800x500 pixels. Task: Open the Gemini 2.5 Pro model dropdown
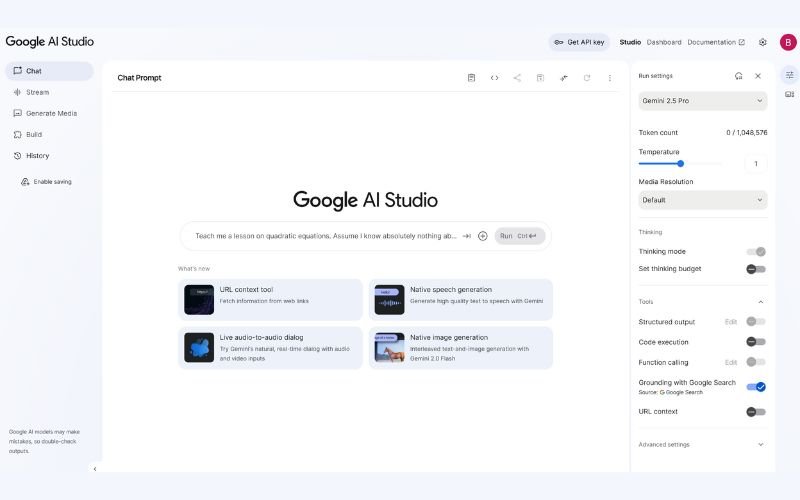coord(702,101)
